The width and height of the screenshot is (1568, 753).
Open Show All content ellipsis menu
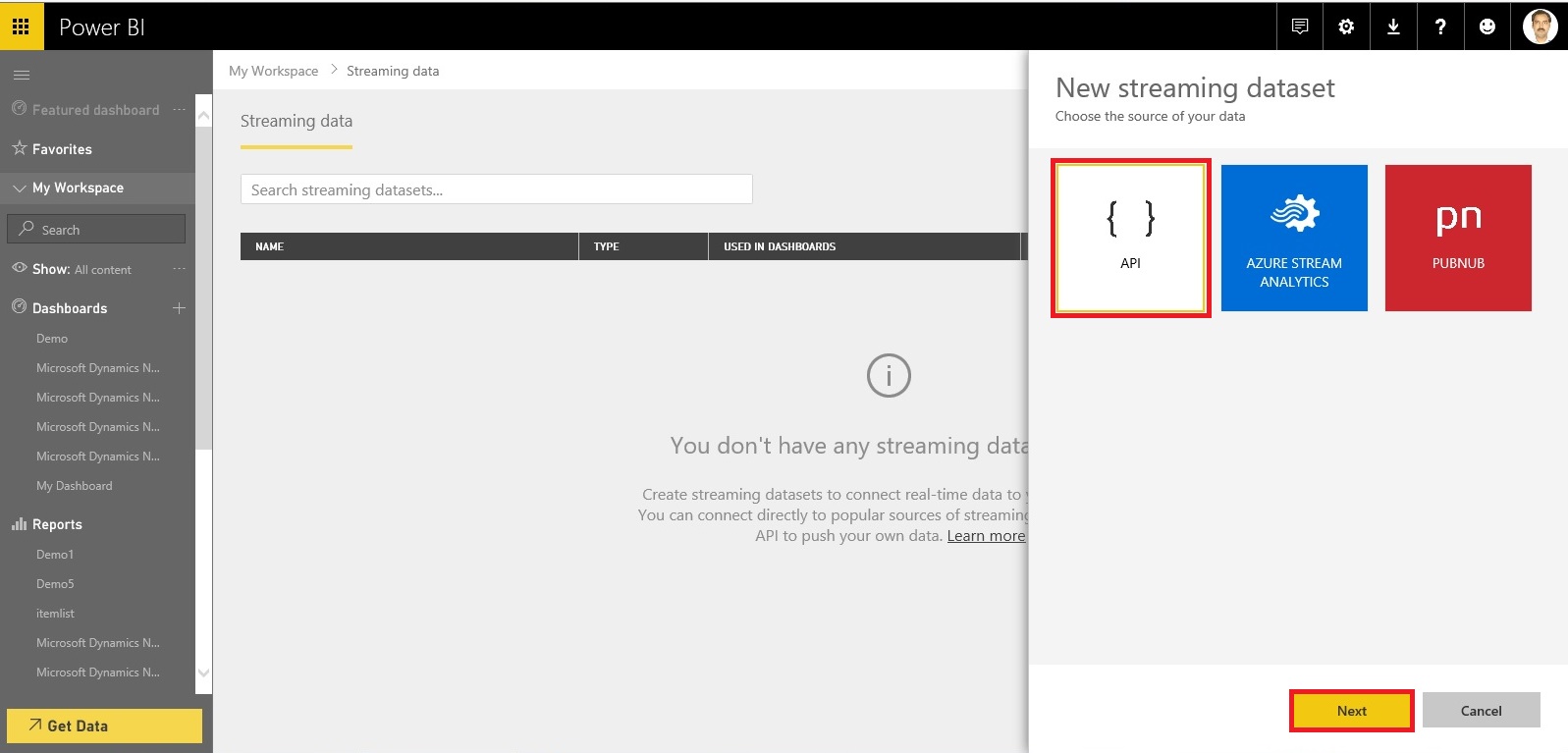(x=179, y=268)
